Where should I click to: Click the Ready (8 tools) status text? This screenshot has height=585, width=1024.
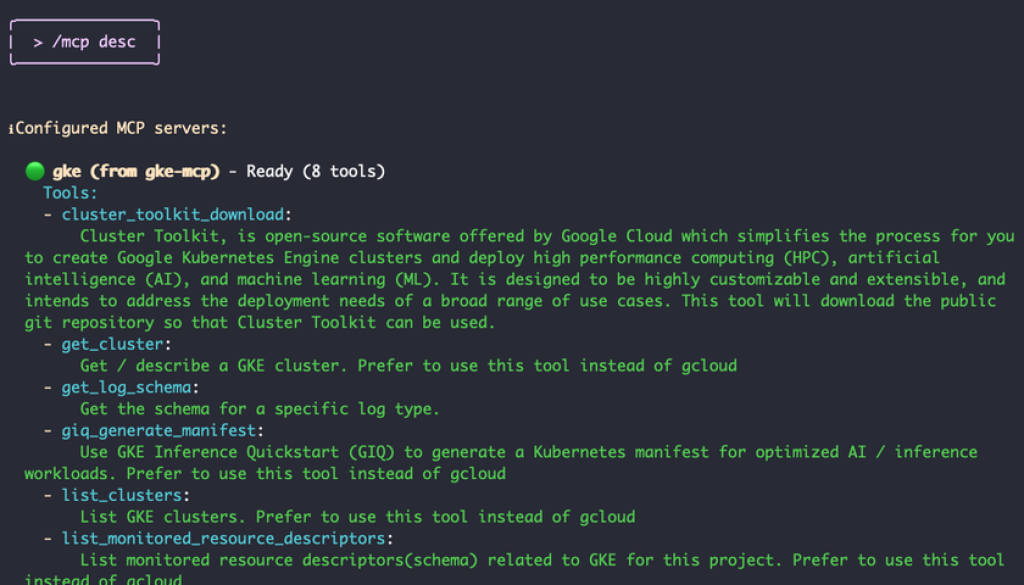pos(315,171)
